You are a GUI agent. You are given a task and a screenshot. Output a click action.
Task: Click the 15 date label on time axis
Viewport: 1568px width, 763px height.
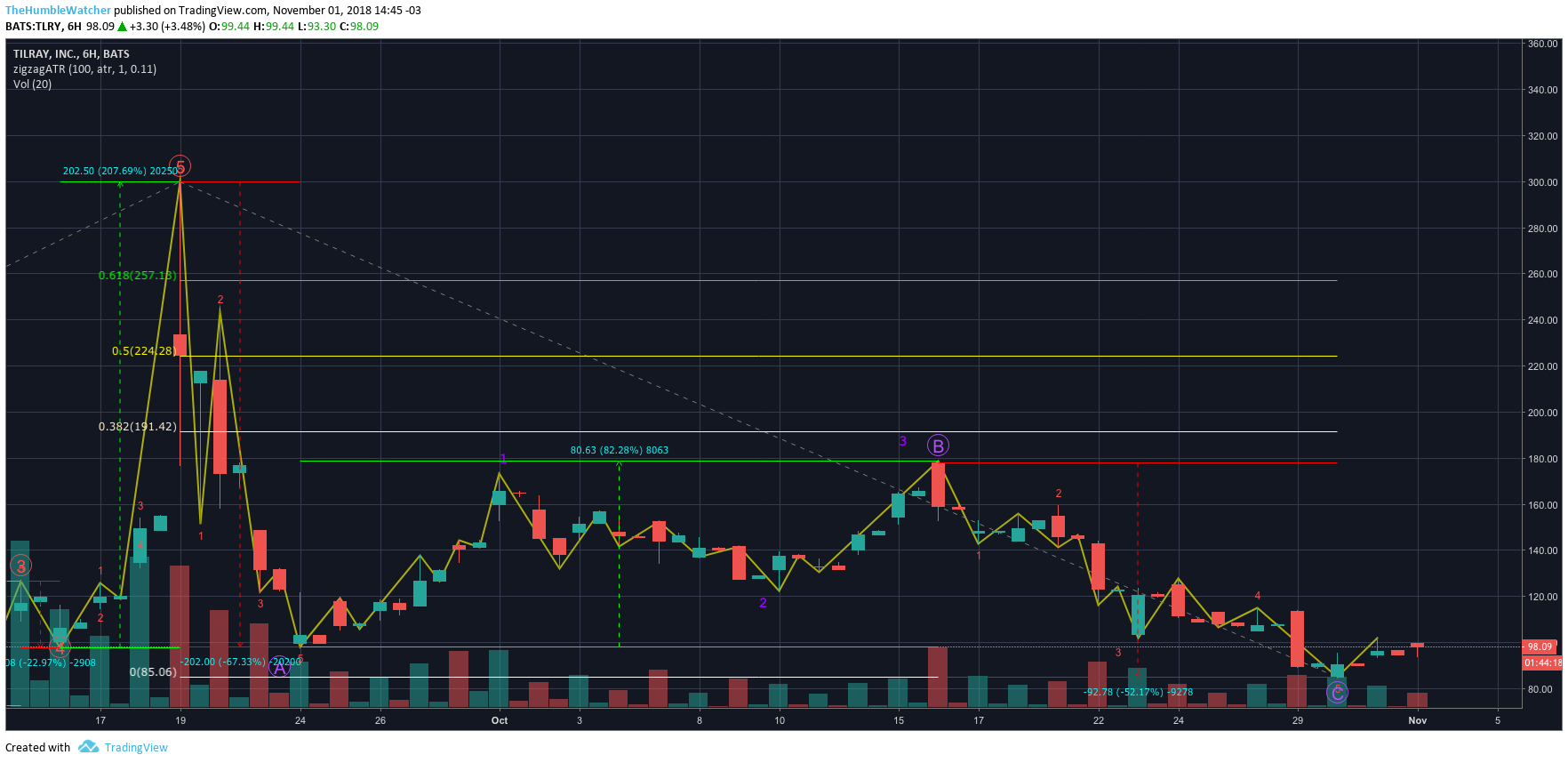pos(899,720)
